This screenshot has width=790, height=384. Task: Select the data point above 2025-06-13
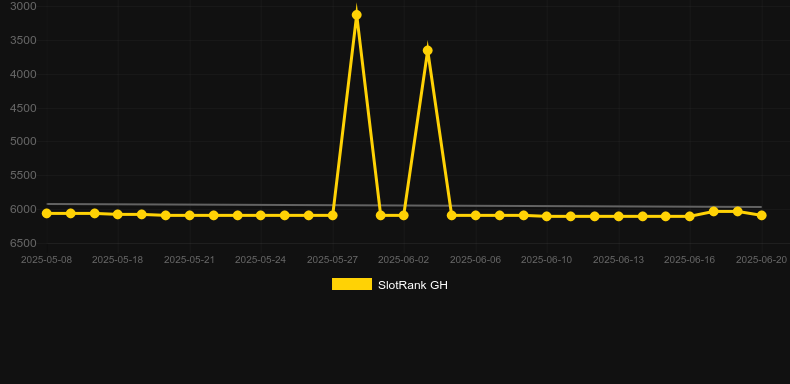(619, 216)
